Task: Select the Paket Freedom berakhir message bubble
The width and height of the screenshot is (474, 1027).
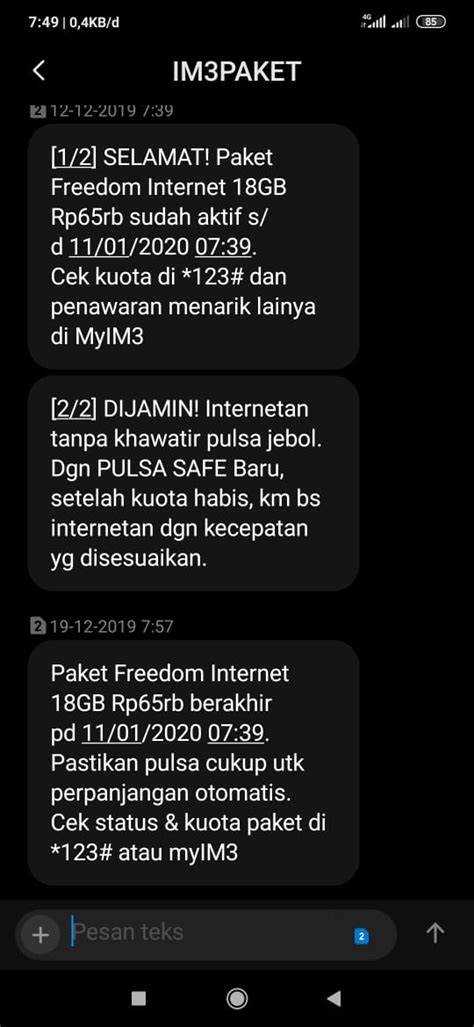Action: (193, 762)
